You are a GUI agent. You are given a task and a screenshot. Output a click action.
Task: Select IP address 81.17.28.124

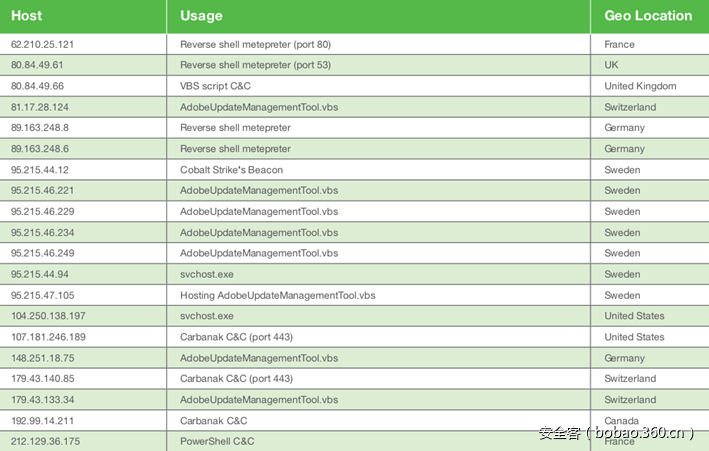coord(40,107)
